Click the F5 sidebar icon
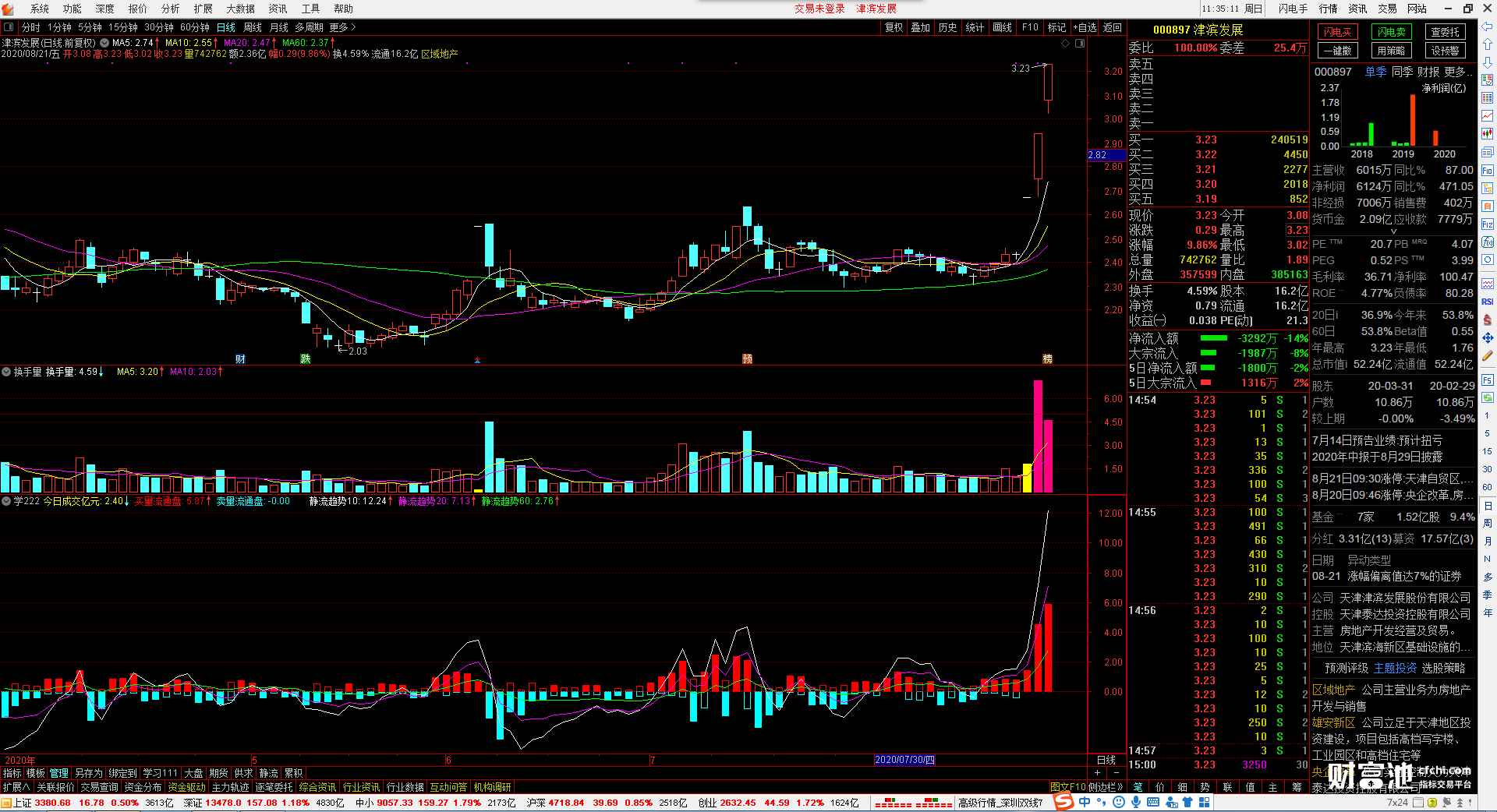Viewport: 1497px width, 812px height. [1488, 380]
